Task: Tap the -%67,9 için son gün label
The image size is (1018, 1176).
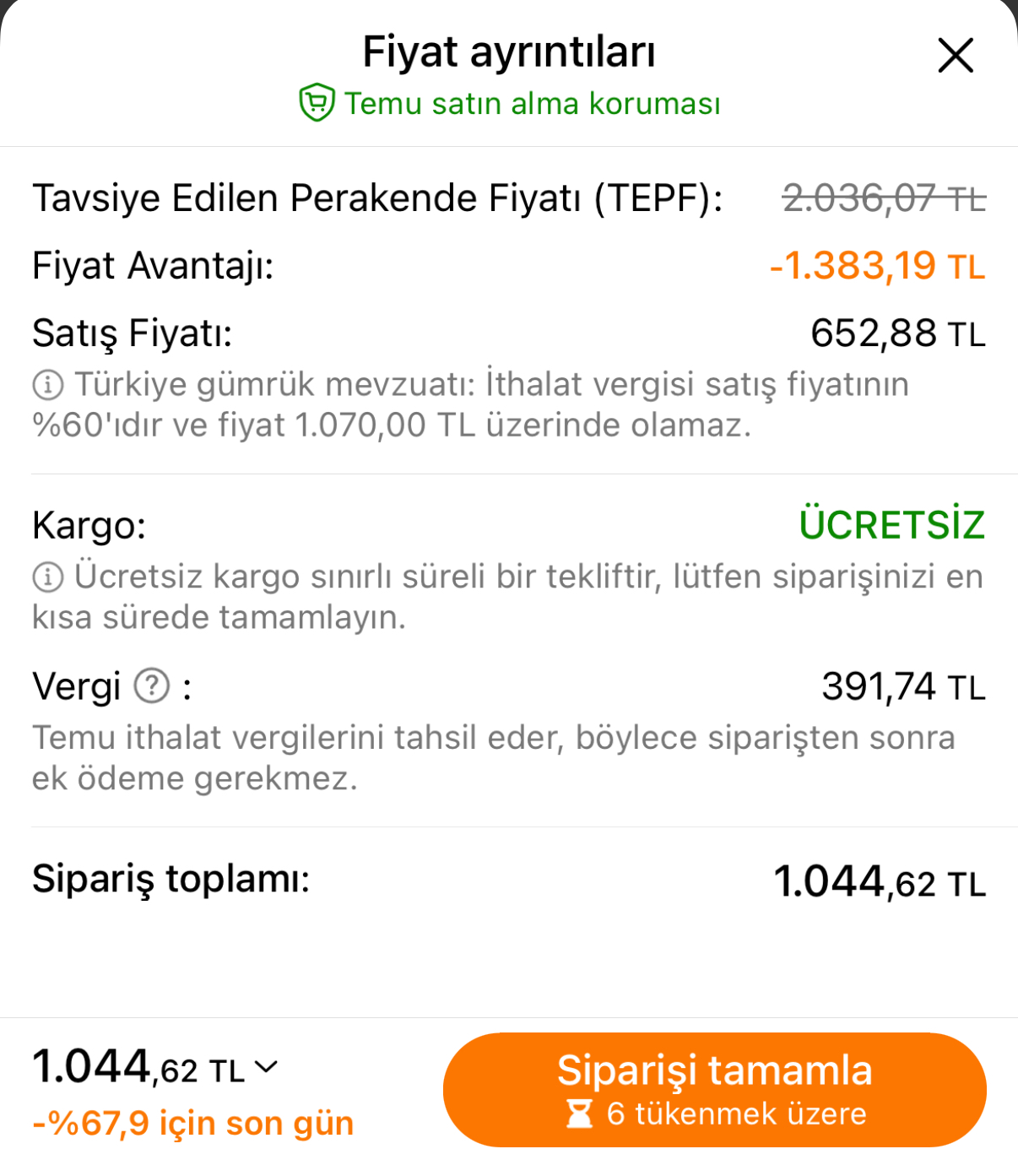Action: click(193, 1124)
